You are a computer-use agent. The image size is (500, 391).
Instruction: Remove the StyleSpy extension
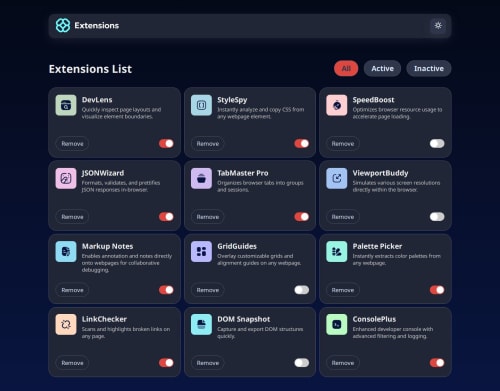pos(208,144)
